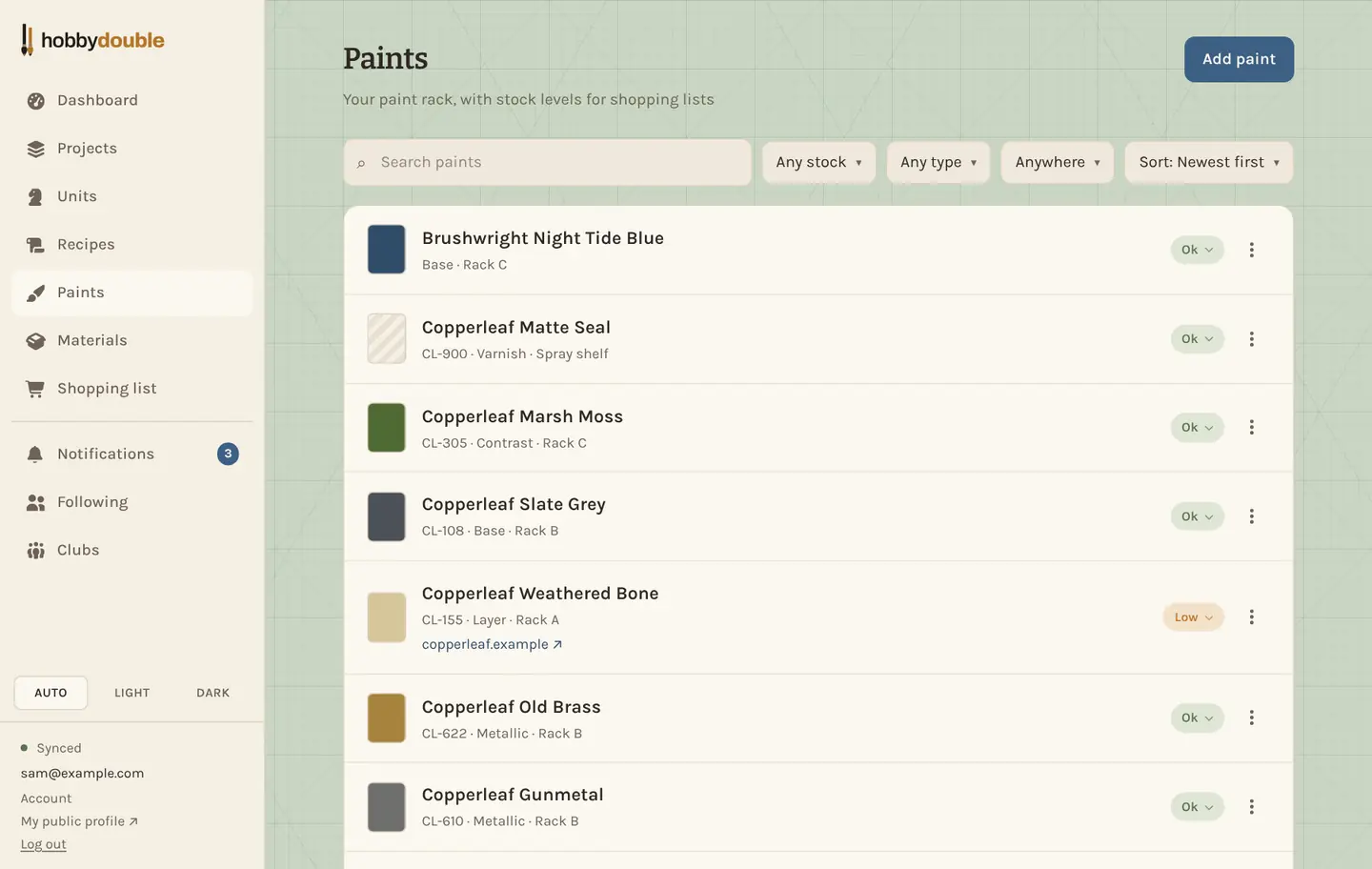This screenshot has width=1372, height=869.
Task: Open the Materials sidebar item
Action: click(x=132, y=341)
